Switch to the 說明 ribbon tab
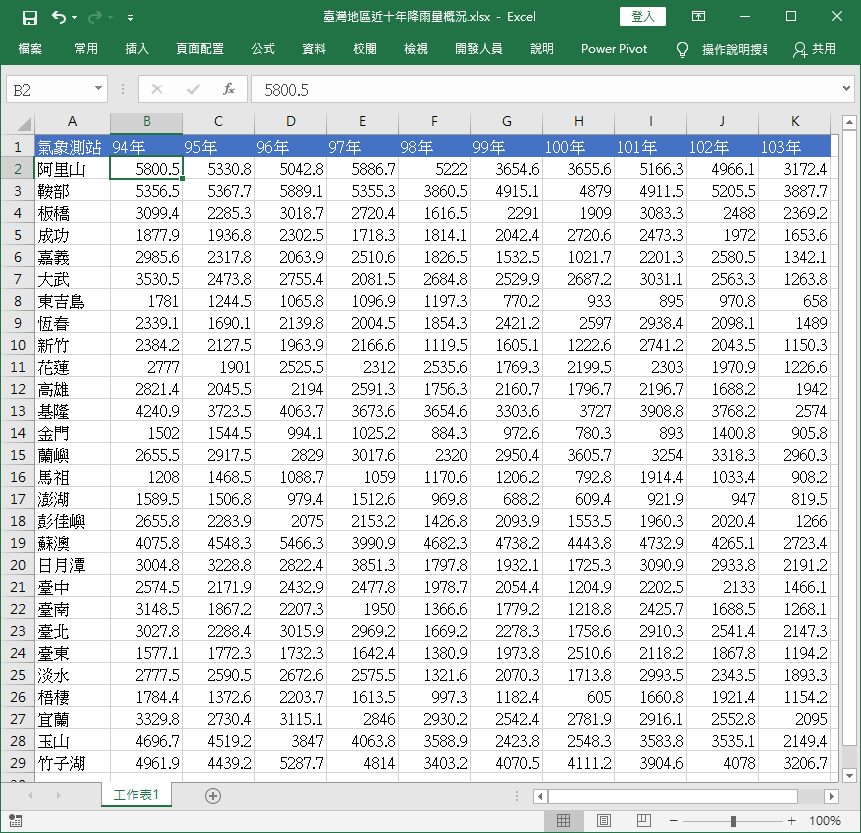The image size is (861, 833). point(542,49)
